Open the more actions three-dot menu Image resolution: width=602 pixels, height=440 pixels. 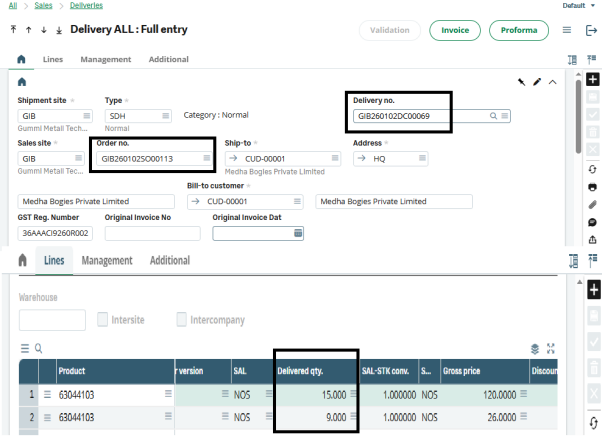pyautogui.click(x=566, y=30)
